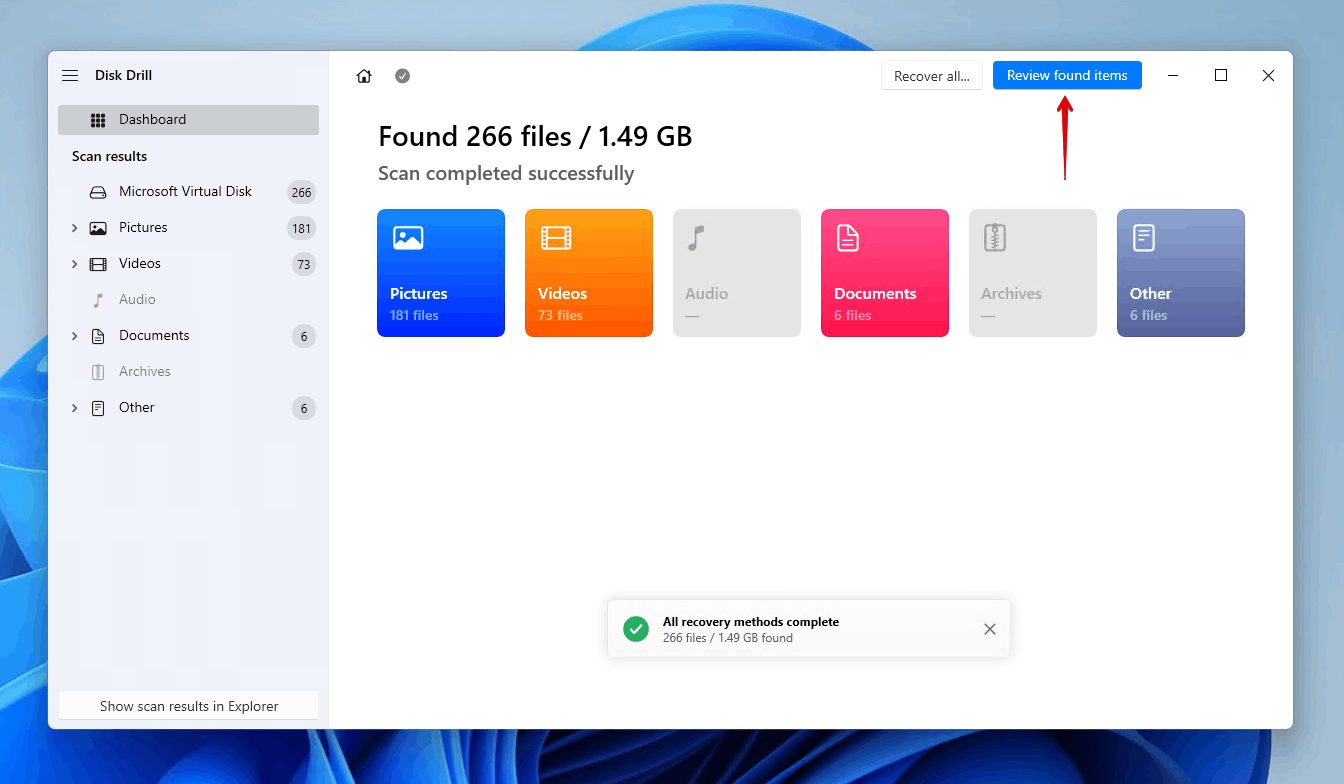Open the gray Audio category card

[x=737, y=273]
